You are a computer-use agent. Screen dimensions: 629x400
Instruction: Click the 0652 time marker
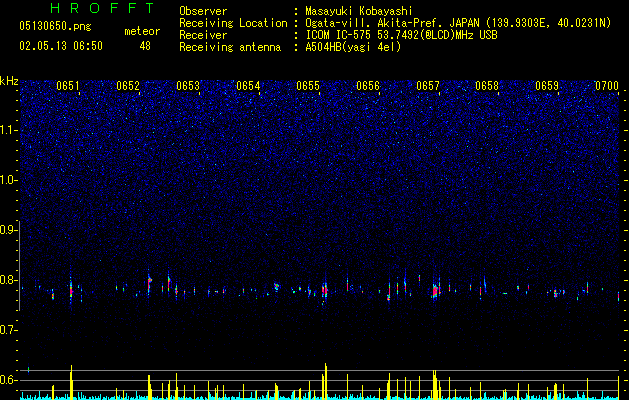click(x=128, y=86)
